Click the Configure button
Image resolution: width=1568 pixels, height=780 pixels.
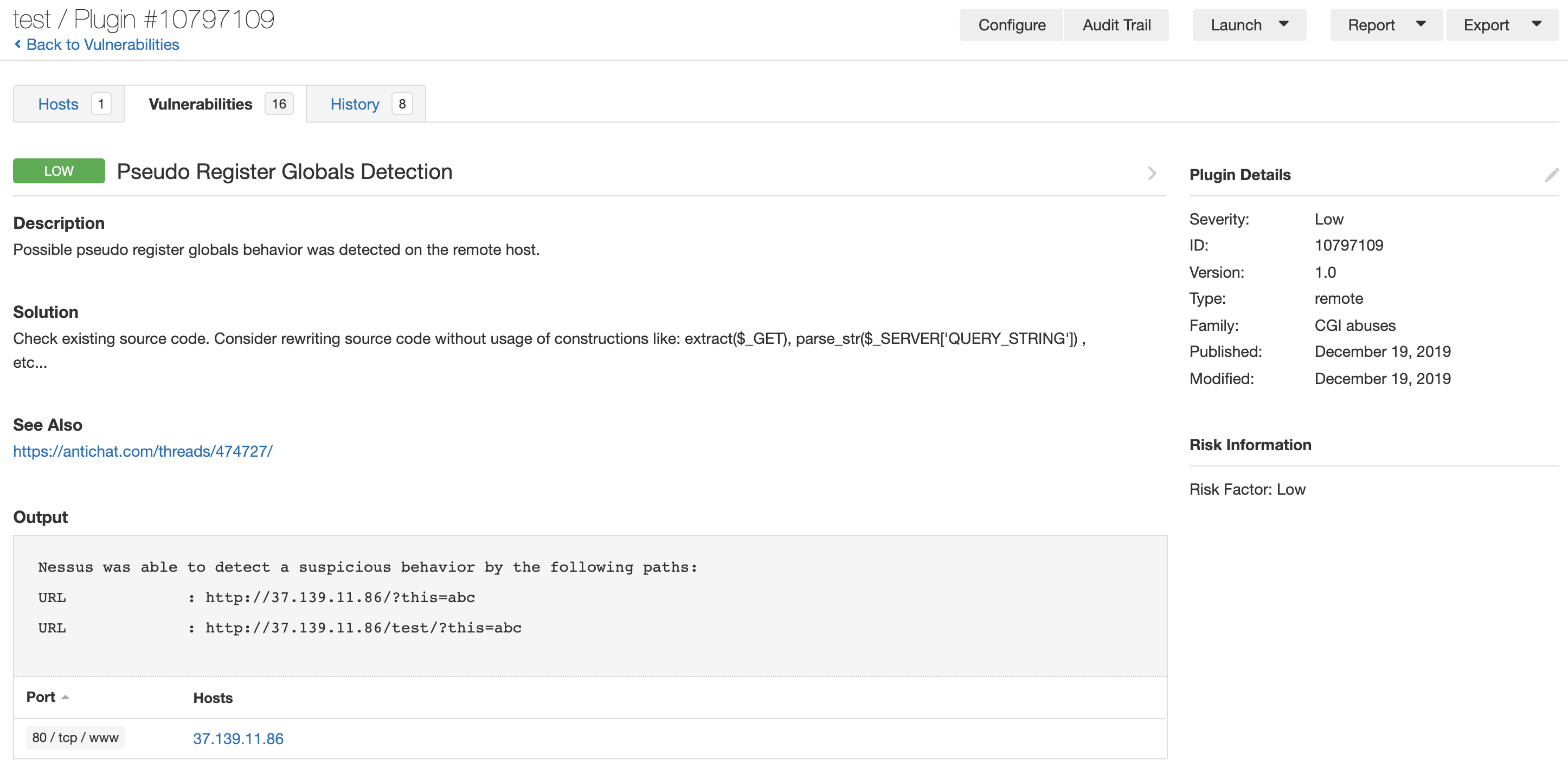1011,25
